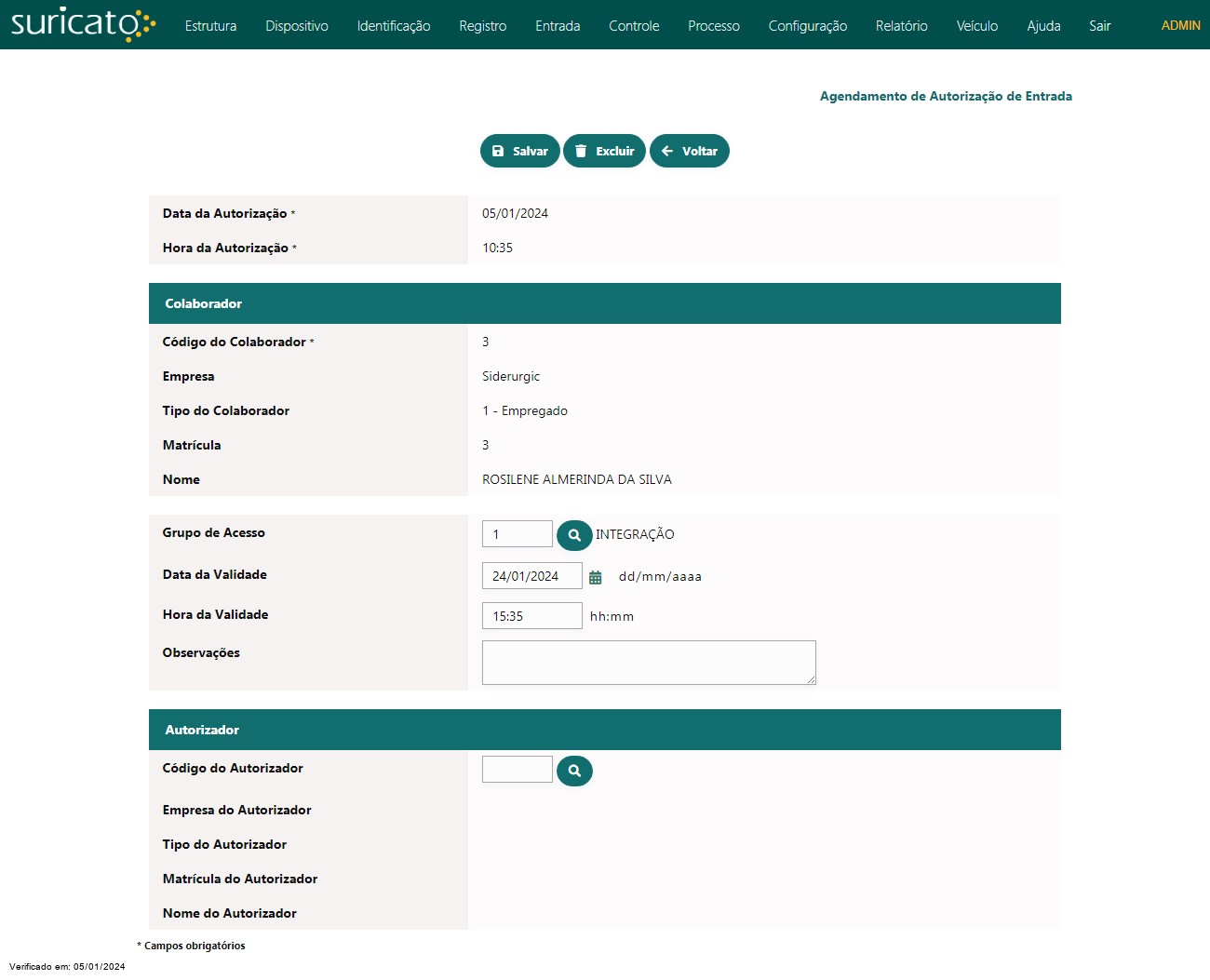Viewport: 1210px width, 980px height.
Task: Save the authorization with Salvar
Action: pos(519,151)
